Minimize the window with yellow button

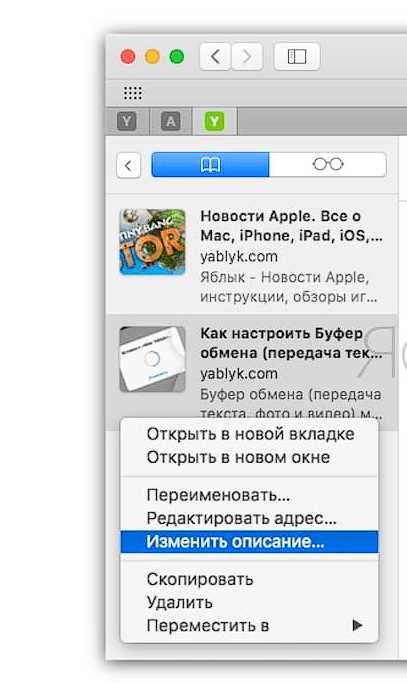point(152,57)
